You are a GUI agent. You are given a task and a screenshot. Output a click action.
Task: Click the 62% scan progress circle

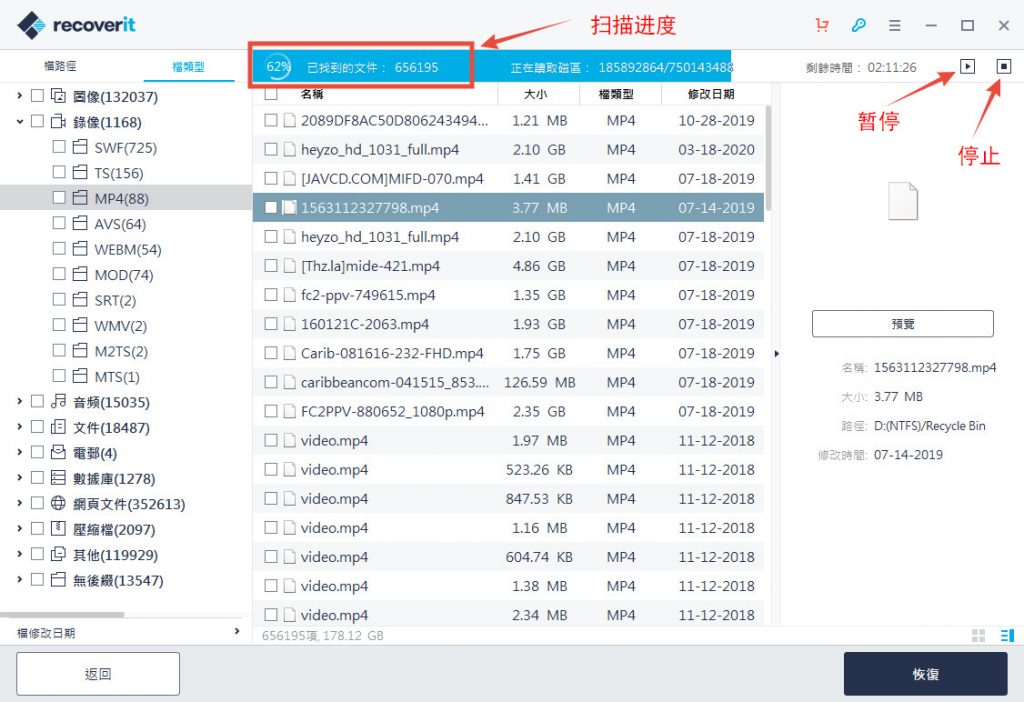[278, 67]
